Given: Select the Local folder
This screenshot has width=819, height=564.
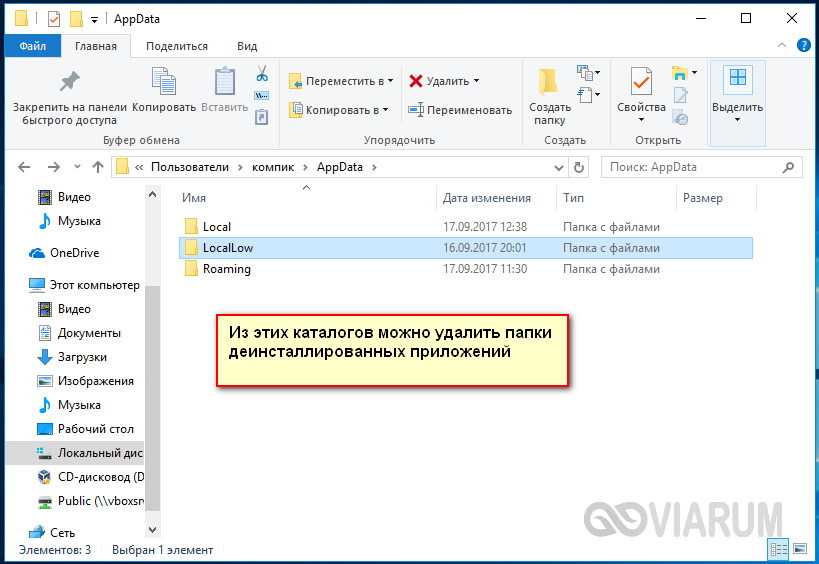Looking at the screenshot, I should pyautogui.click(x=465, y=227).
